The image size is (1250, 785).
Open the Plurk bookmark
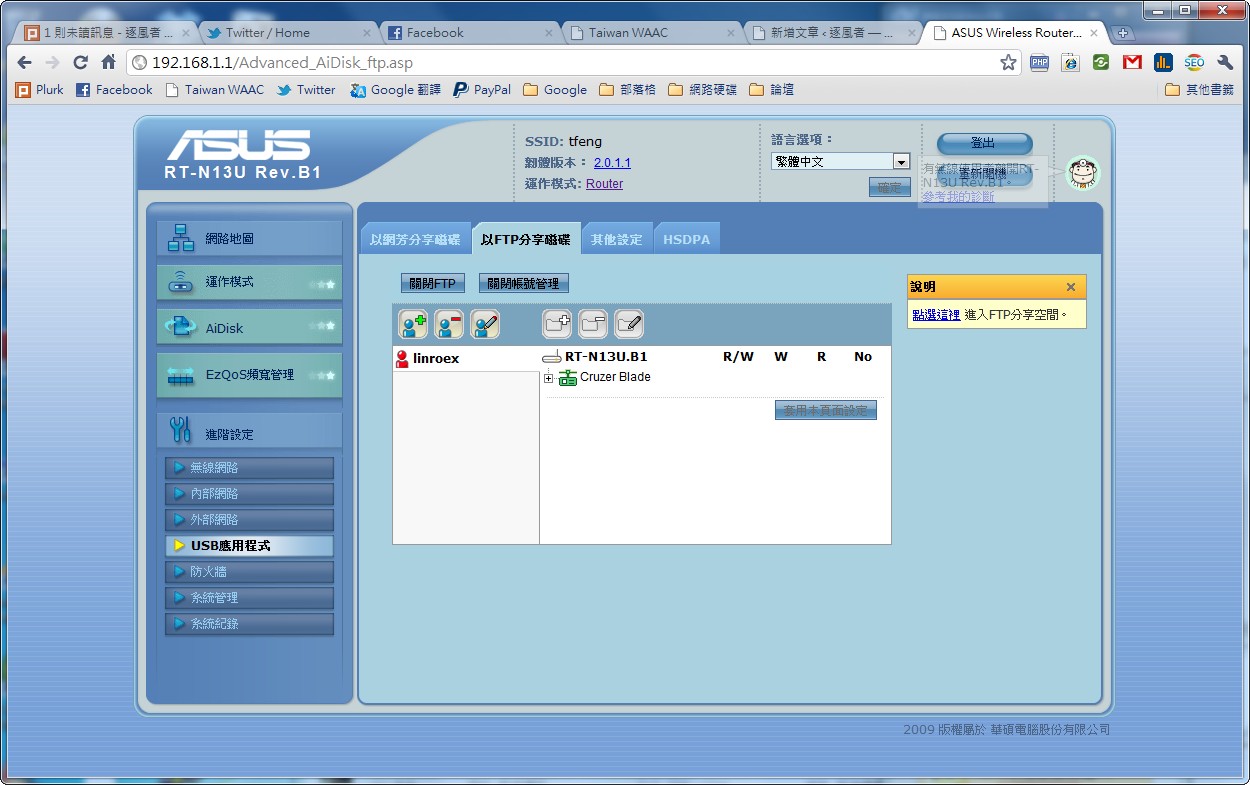point(39,90)
